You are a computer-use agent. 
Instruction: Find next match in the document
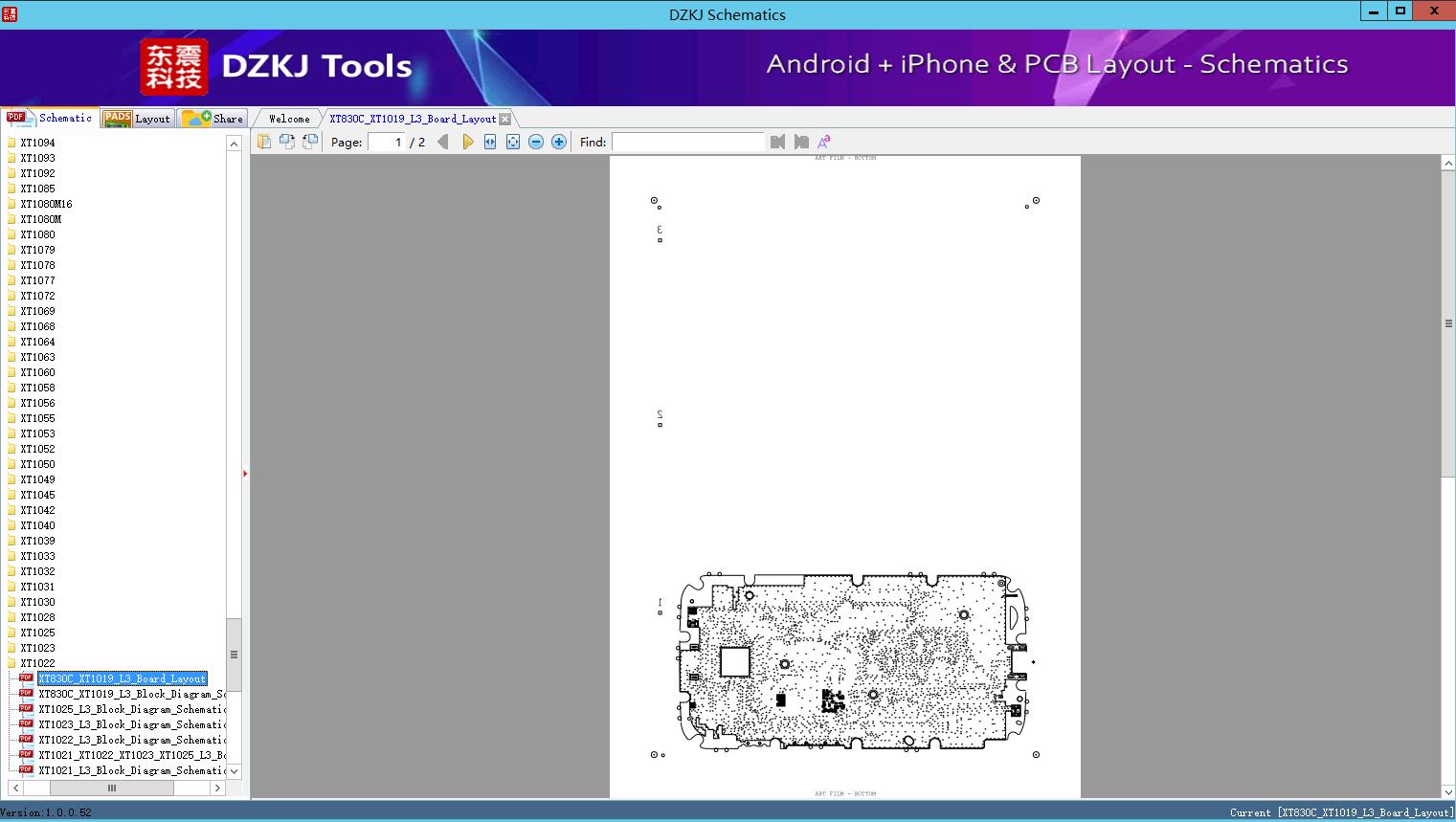point(801,142)
